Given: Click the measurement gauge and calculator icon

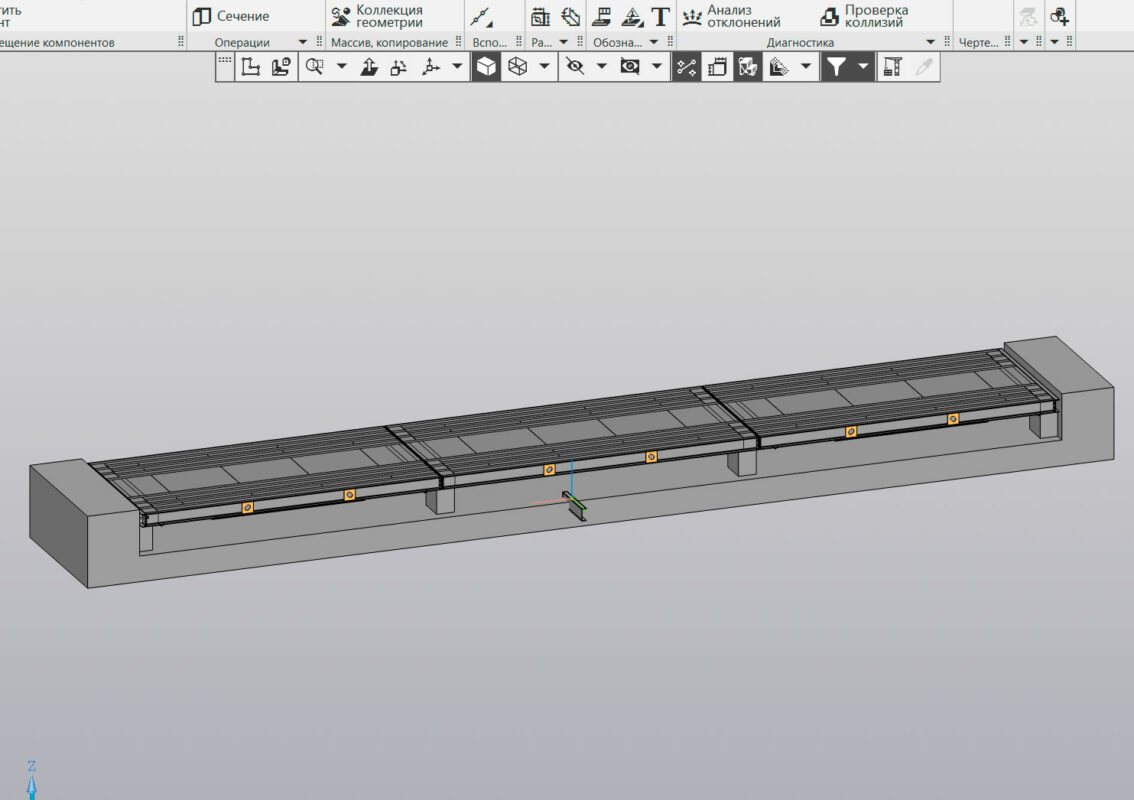Looking at the screenshot, I should pyautogui.click(x=892, y=67).
